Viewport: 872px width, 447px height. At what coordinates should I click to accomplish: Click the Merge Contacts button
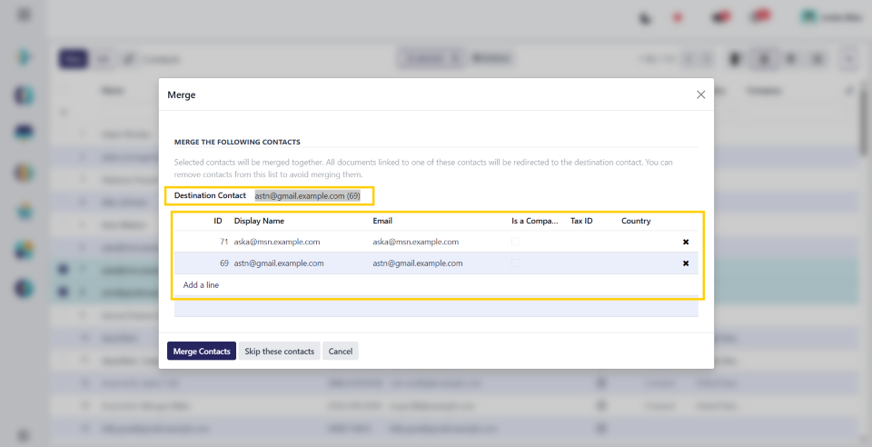click(x=201, y=351)
